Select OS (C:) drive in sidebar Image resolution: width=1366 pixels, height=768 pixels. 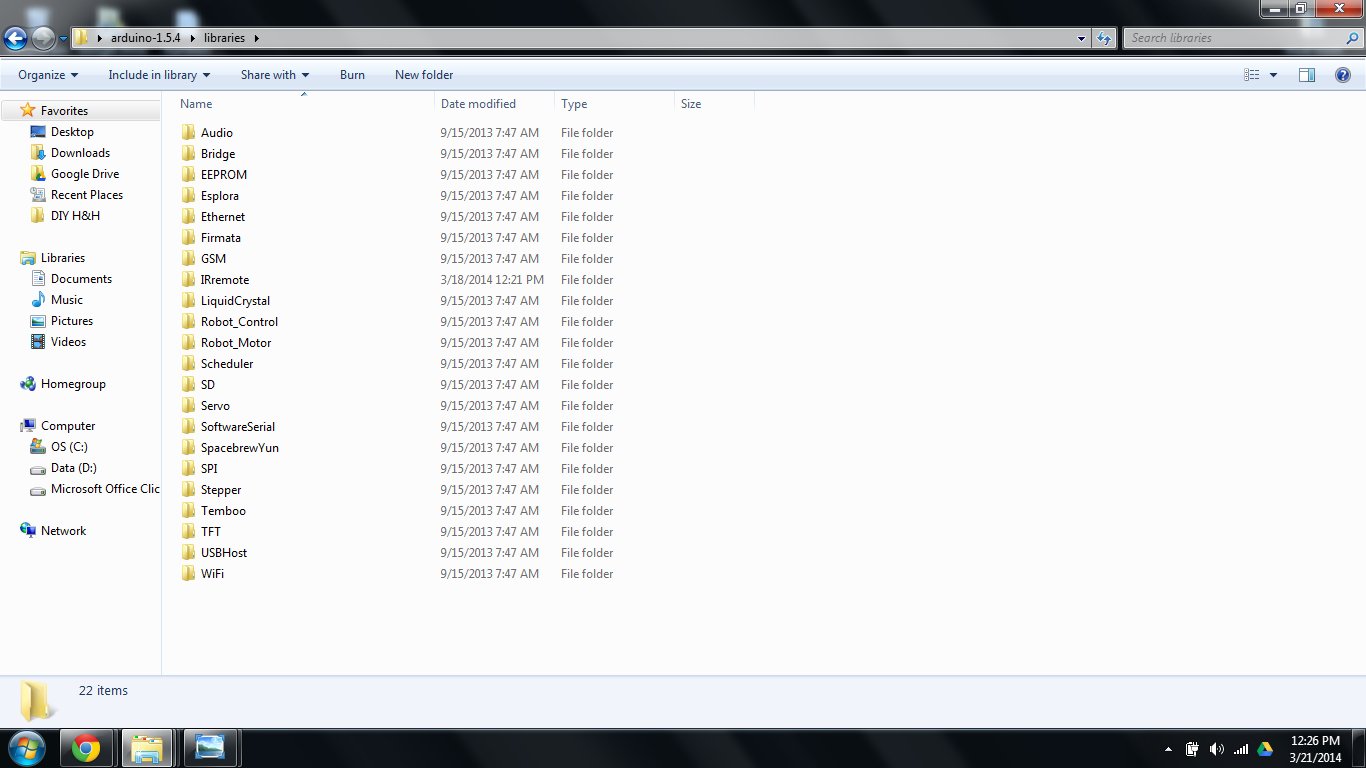[69, 447]
